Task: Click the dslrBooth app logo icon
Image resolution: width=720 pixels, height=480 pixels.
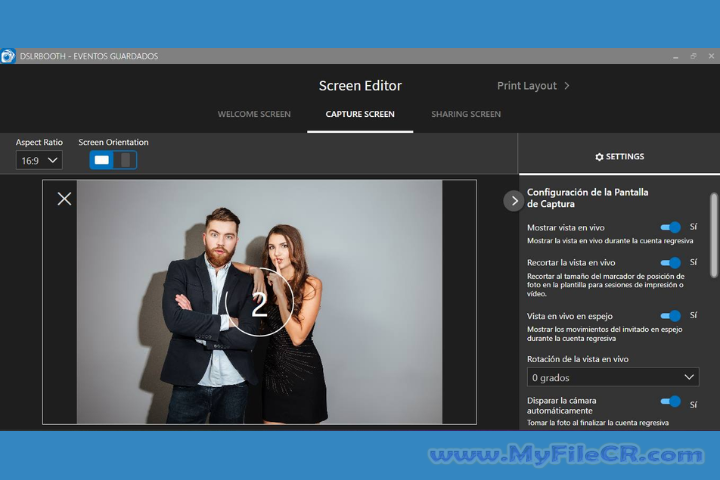Action: coord(8,56)
